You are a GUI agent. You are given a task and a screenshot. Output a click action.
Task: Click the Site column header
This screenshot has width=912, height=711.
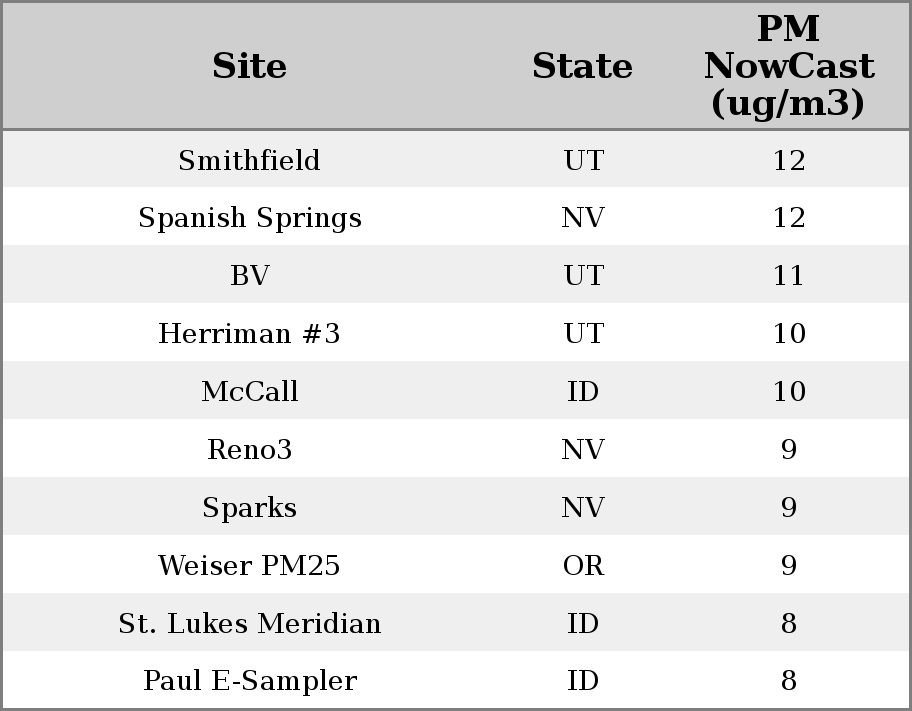coord(249,66)
